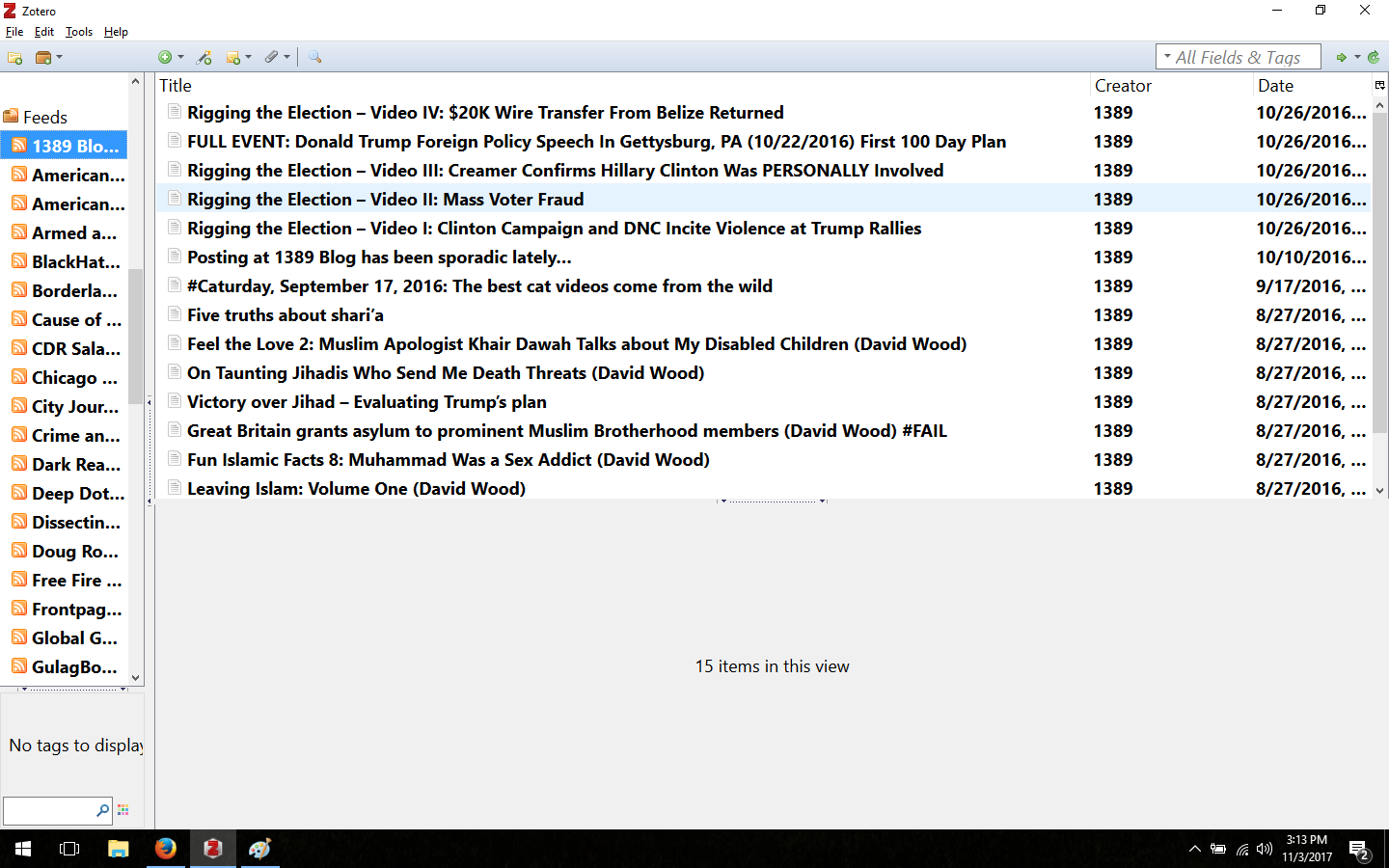Open the Edit menu
The image size is (1389, 868).
click(x=44, y=32)
